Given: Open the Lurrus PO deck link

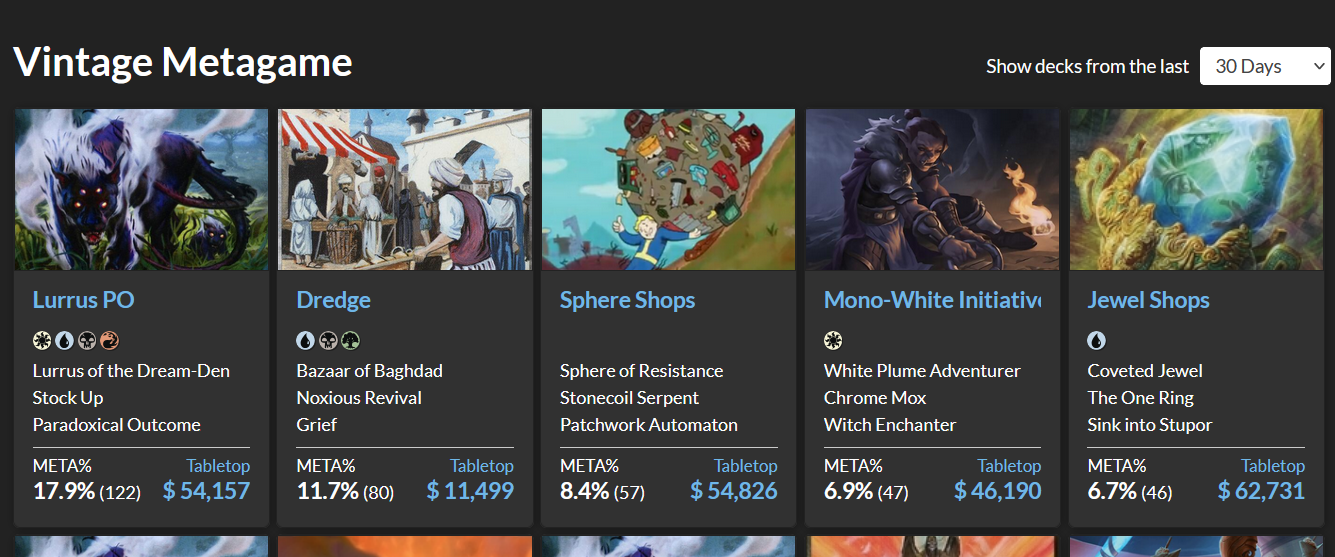Looking at the screenshot, I should 83,300.
